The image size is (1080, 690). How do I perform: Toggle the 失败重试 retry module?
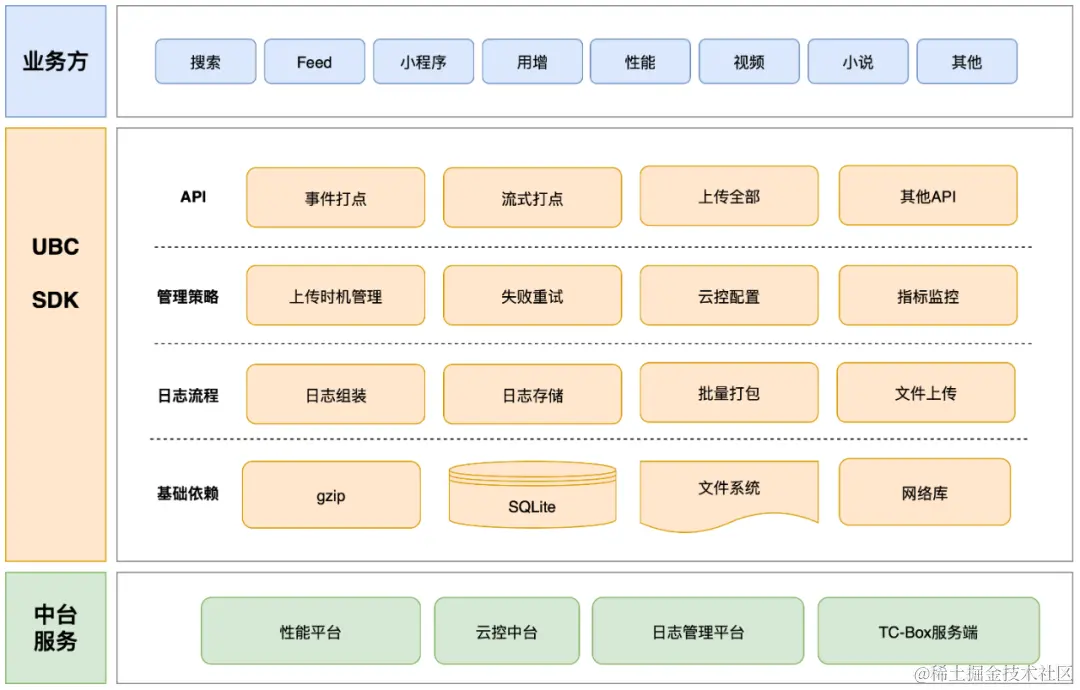click(532, 295)
